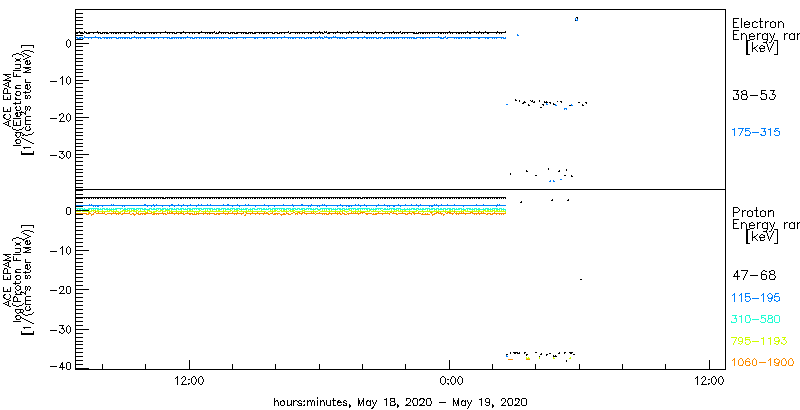Click the ACE EPAM log(Proton Flux) axis title
The width and height of the screenshot is (800, 410).
(18, 279)
